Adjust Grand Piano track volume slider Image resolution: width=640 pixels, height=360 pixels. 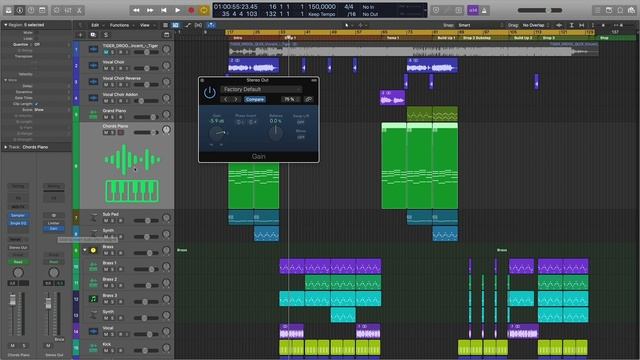point(146,117)
